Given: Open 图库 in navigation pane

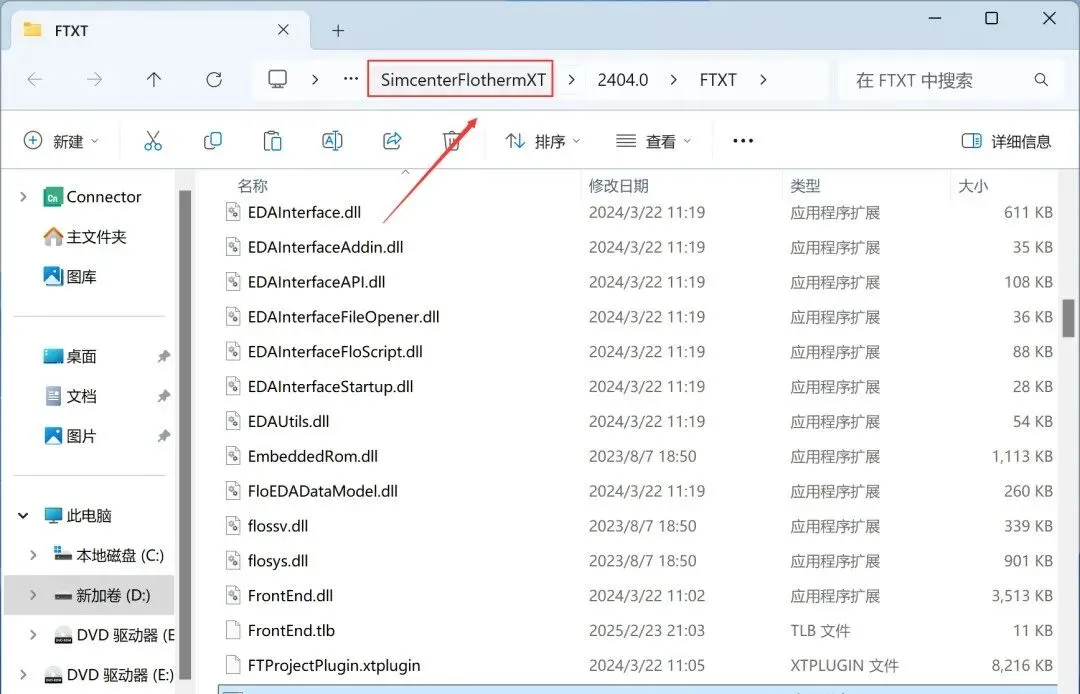Looking at the screenshot, I should tap(70, 277).
